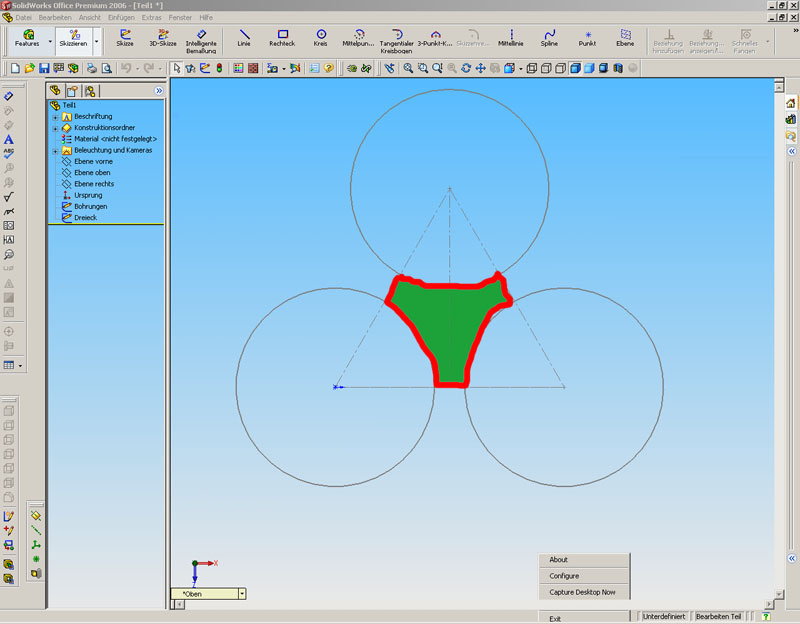The height and width of the screenshot is (624, 800).
Task: Expand the Beschriftung tree node
Action: (x=55, y=117)
